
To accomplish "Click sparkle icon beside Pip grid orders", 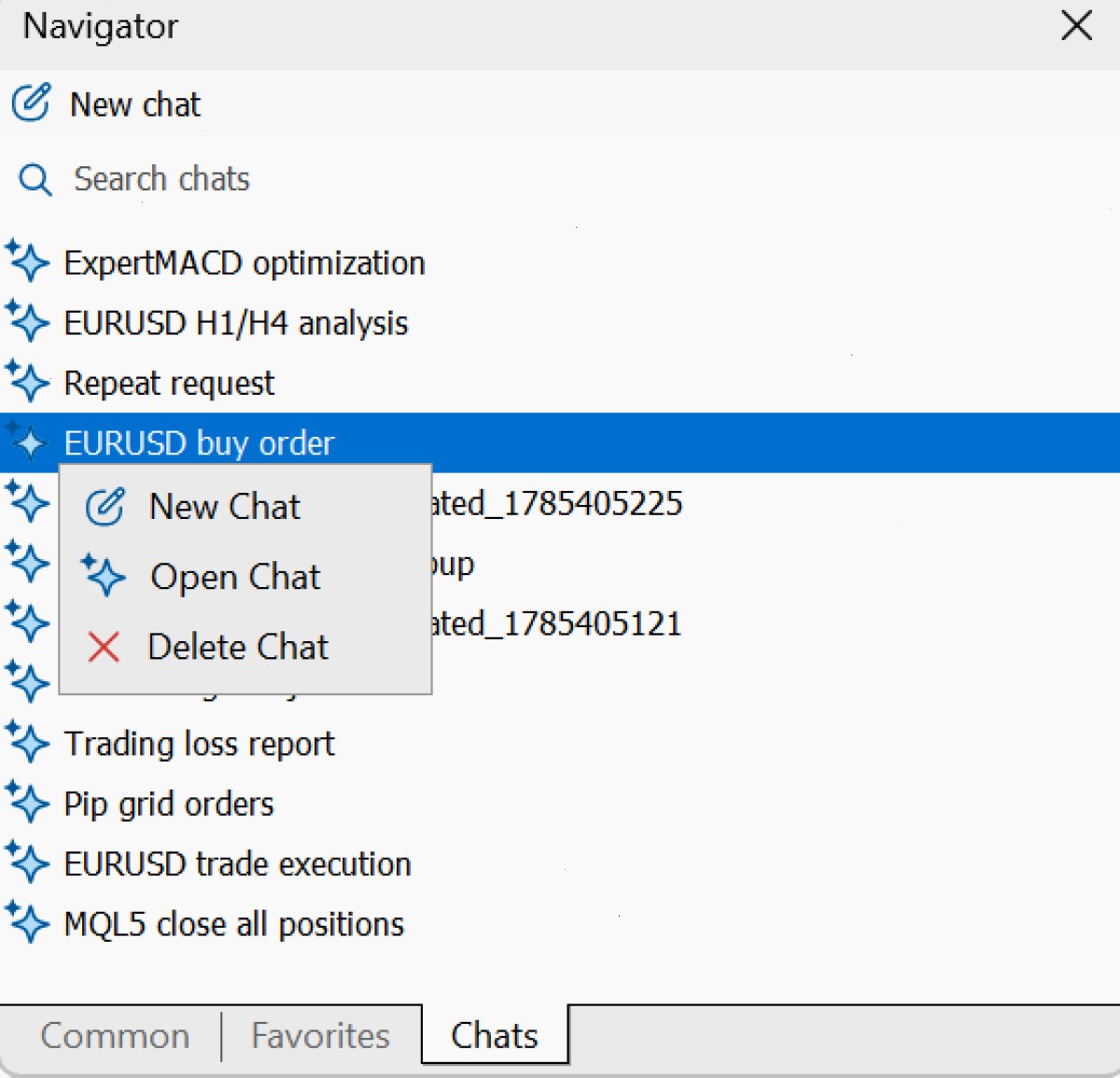I will pyautogui.click(x=27, y=802).
